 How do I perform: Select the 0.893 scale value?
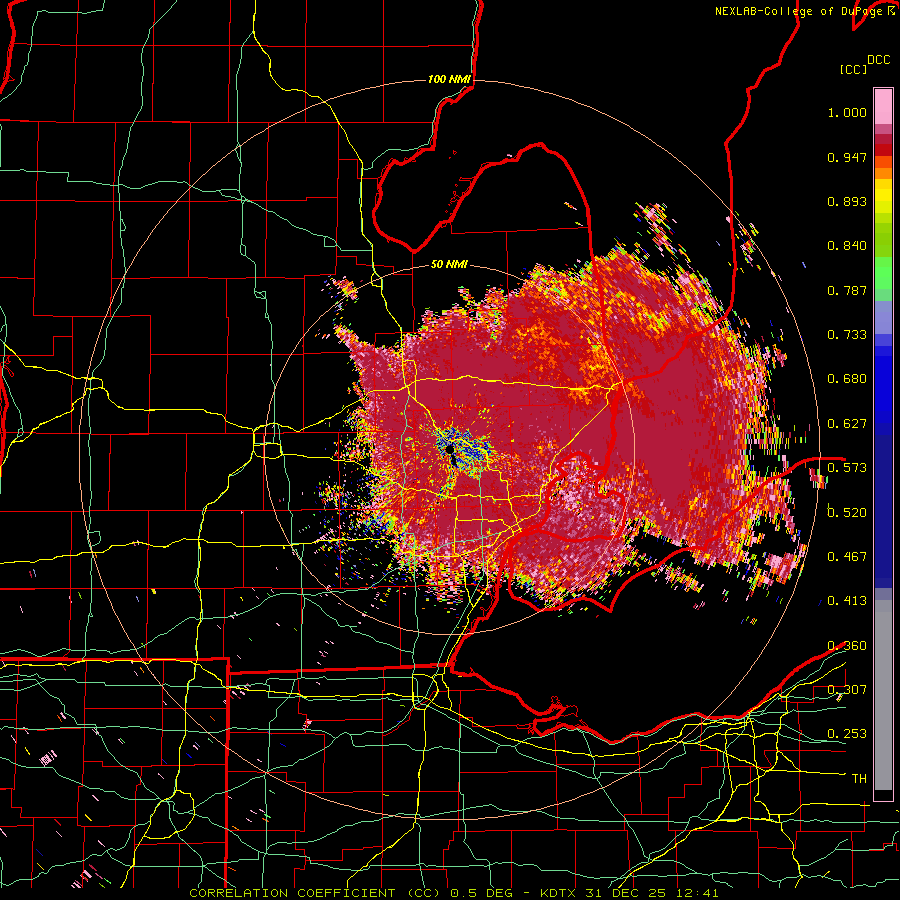pos(847,201)
